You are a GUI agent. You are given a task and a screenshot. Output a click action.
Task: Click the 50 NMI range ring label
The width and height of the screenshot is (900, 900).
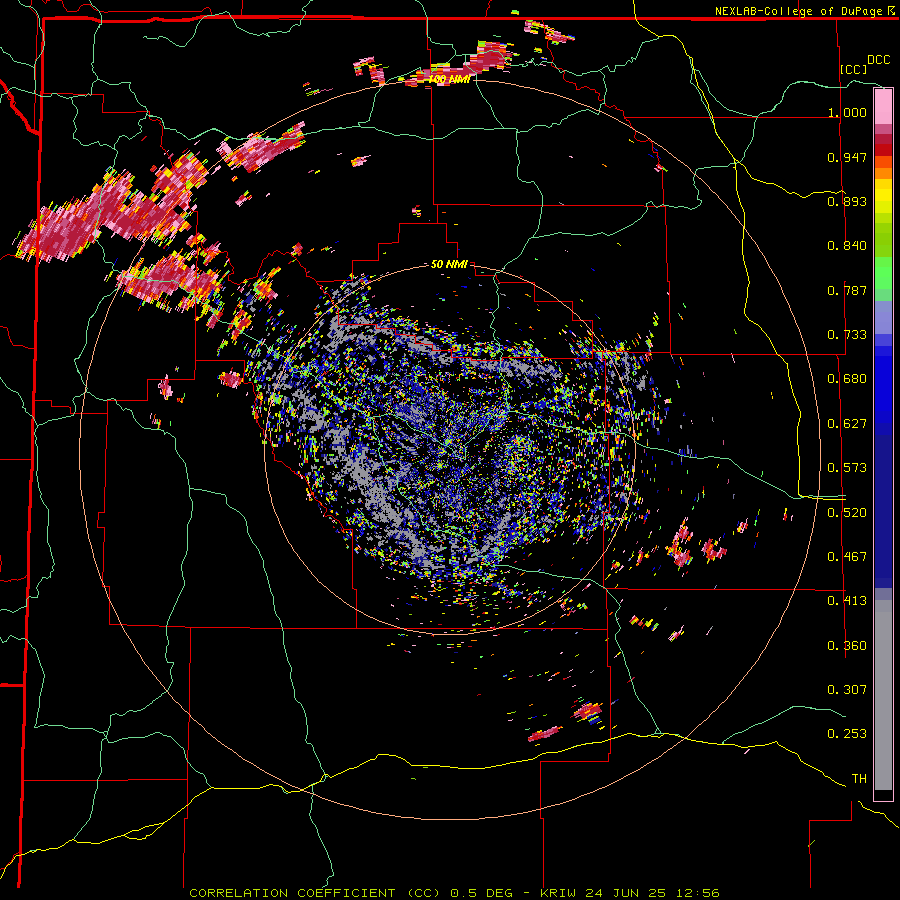tap(449, 264)
